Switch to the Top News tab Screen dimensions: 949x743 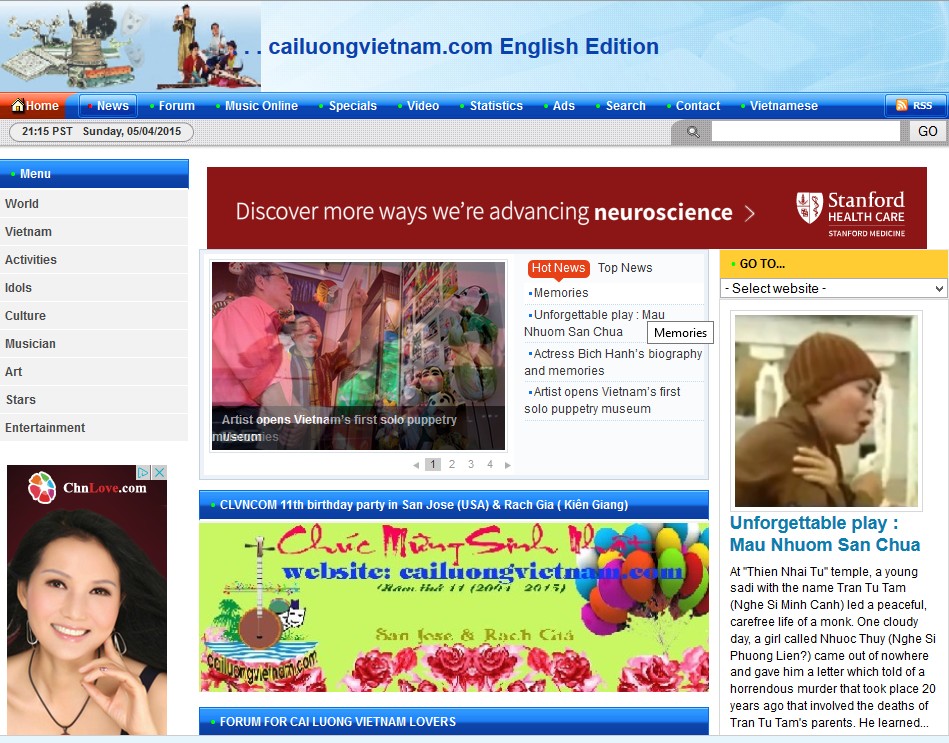click(x=625, y=268)
